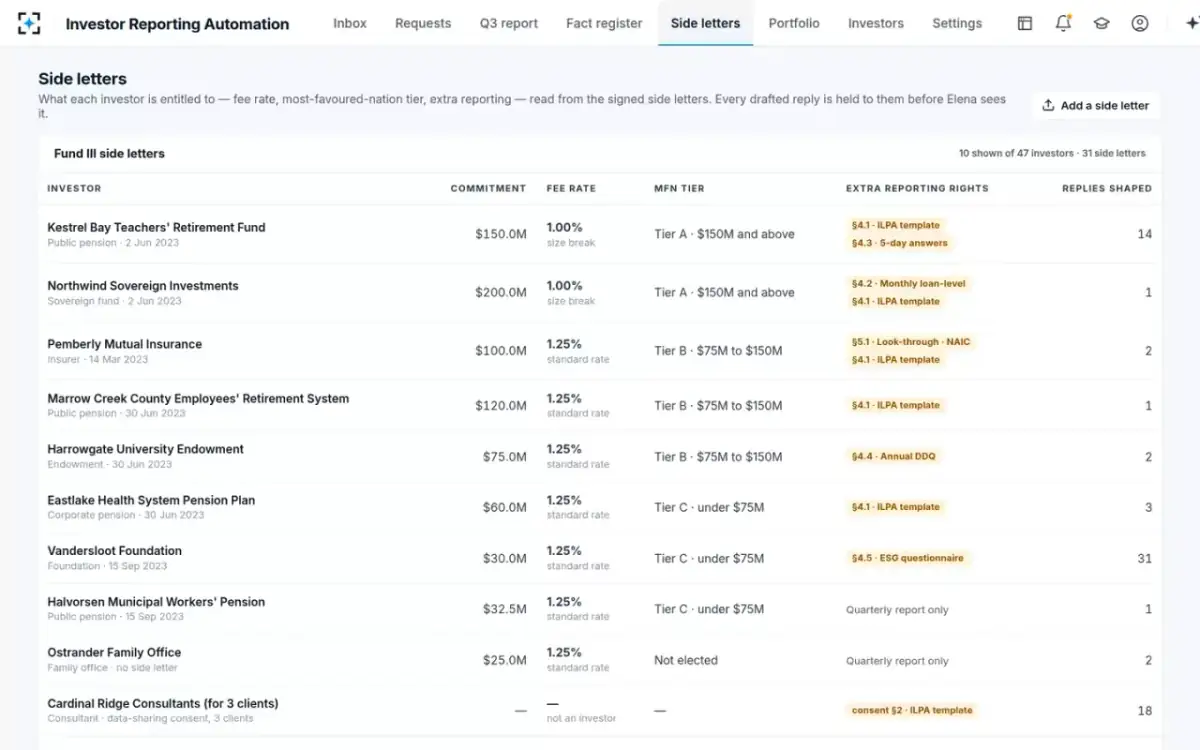Image resolution: width=1200 pixels, height=750 pixels.
Task: Go to the Investors tab
Action: click(876, 23)
